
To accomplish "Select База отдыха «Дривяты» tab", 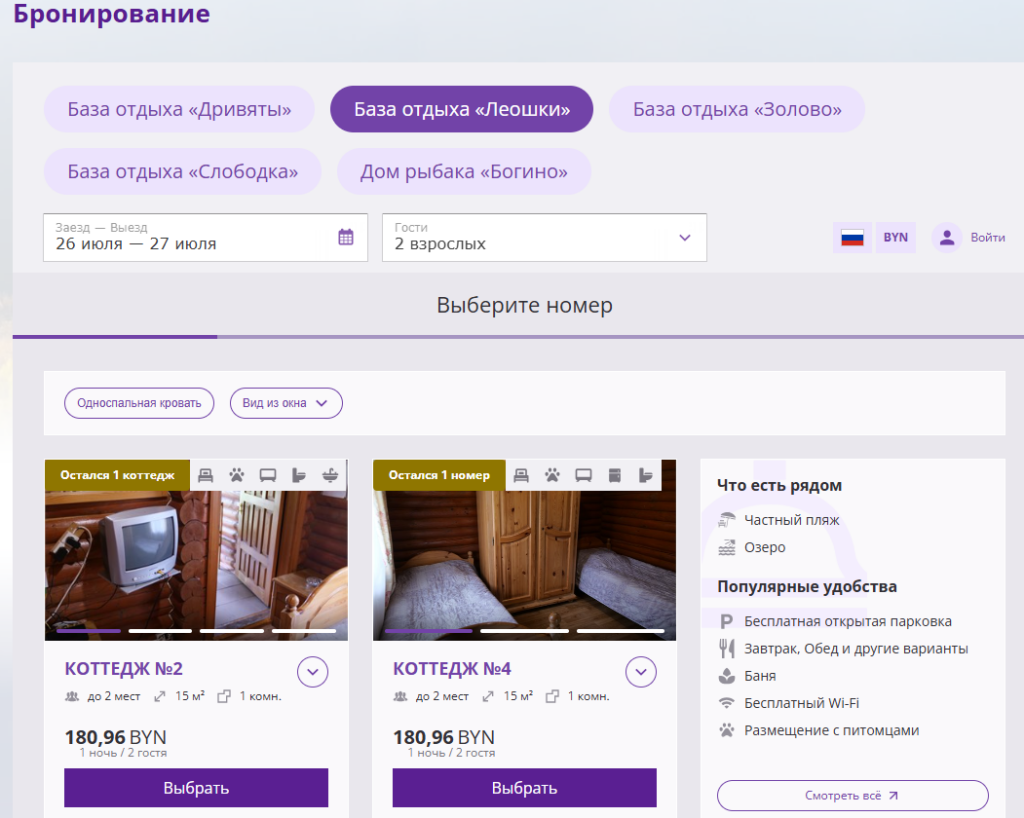I will point(179,109).
